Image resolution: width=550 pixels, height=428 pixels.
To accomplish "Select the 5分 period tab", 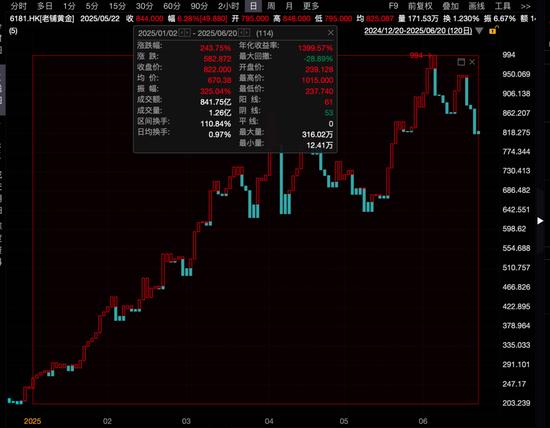I will [92, 6].
